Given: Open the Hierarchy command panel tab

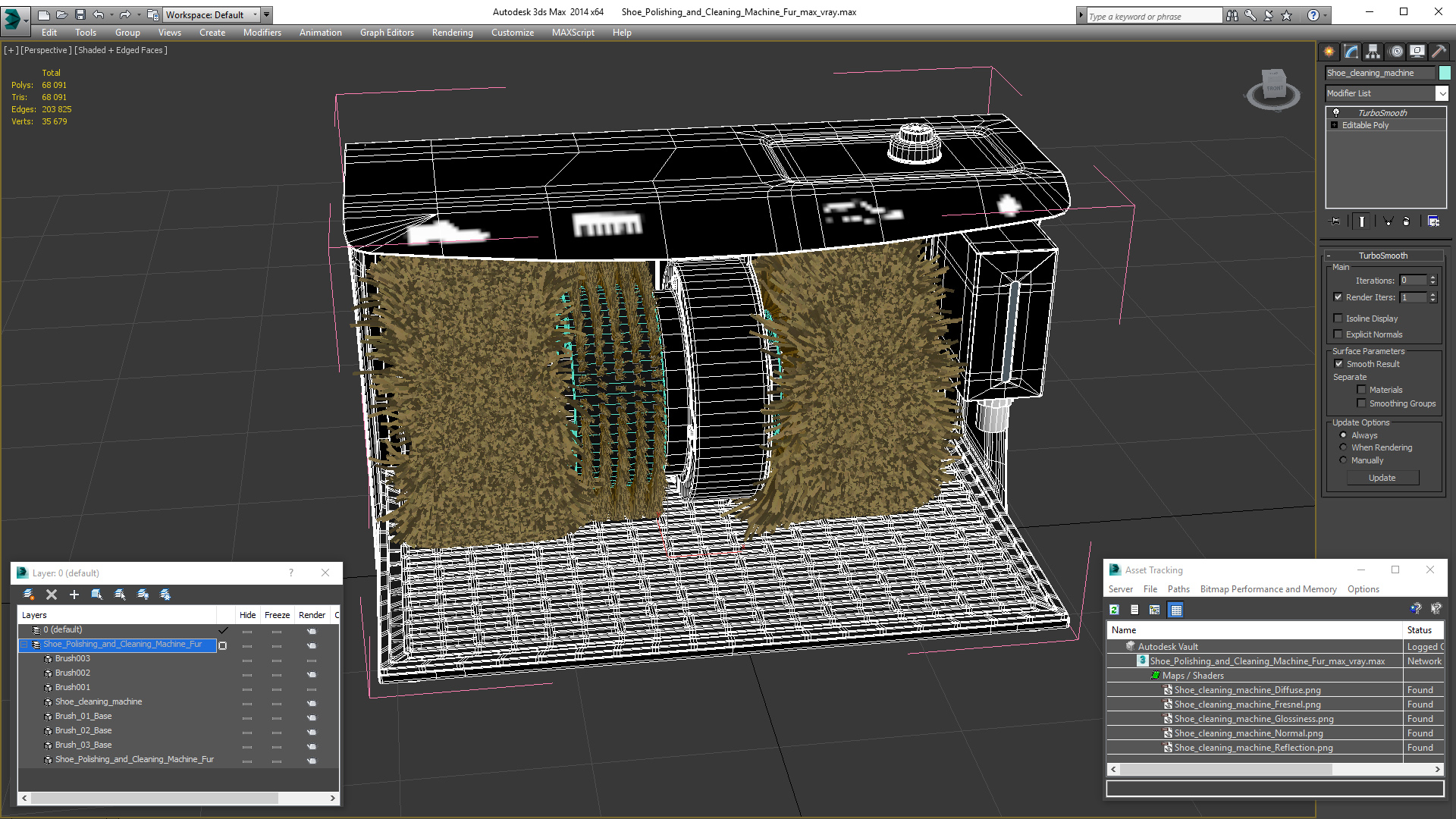Looking at the screenshot, I should pos(1373,52).
